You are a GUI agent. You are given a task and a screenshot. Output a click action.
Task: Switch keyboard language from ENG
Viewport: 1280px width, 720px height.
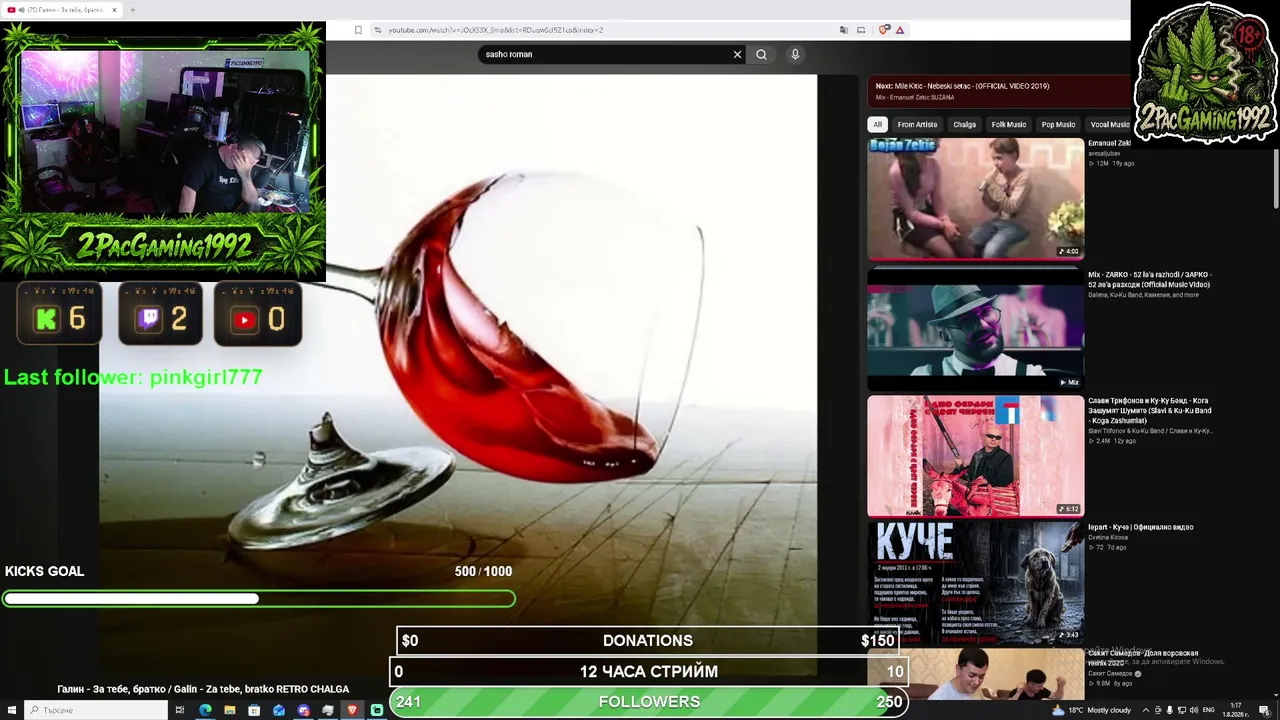[x=1208, y=710]
